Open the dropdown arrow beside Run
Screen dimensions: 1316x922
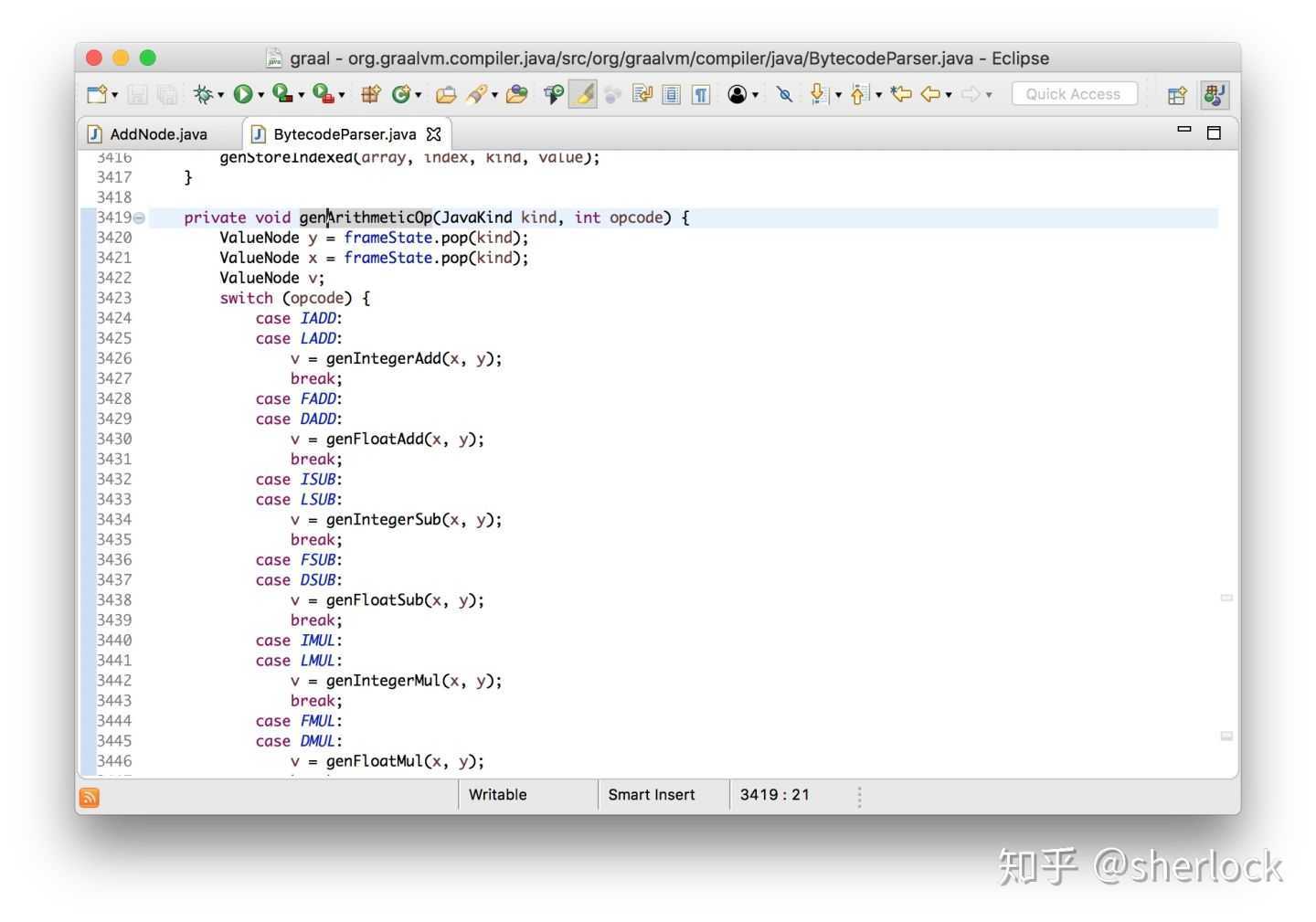pyautogui.click(x=260, y=95)
